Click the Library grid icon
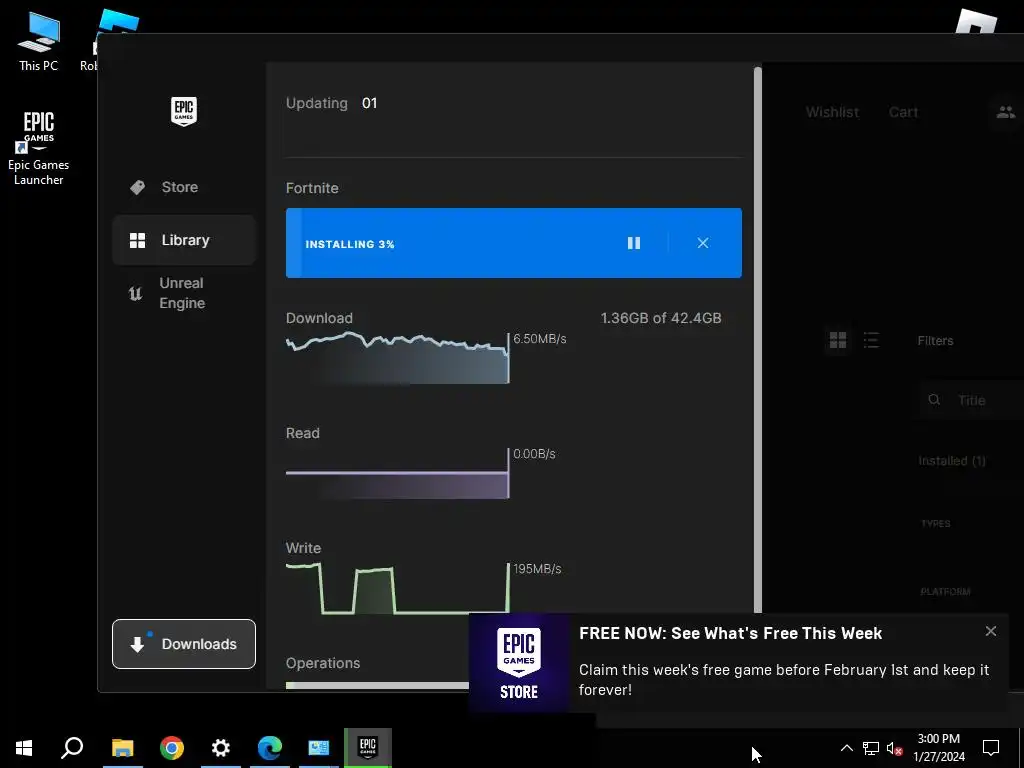This screenshot has height=768, width=1024. click(x=137, y=240)
